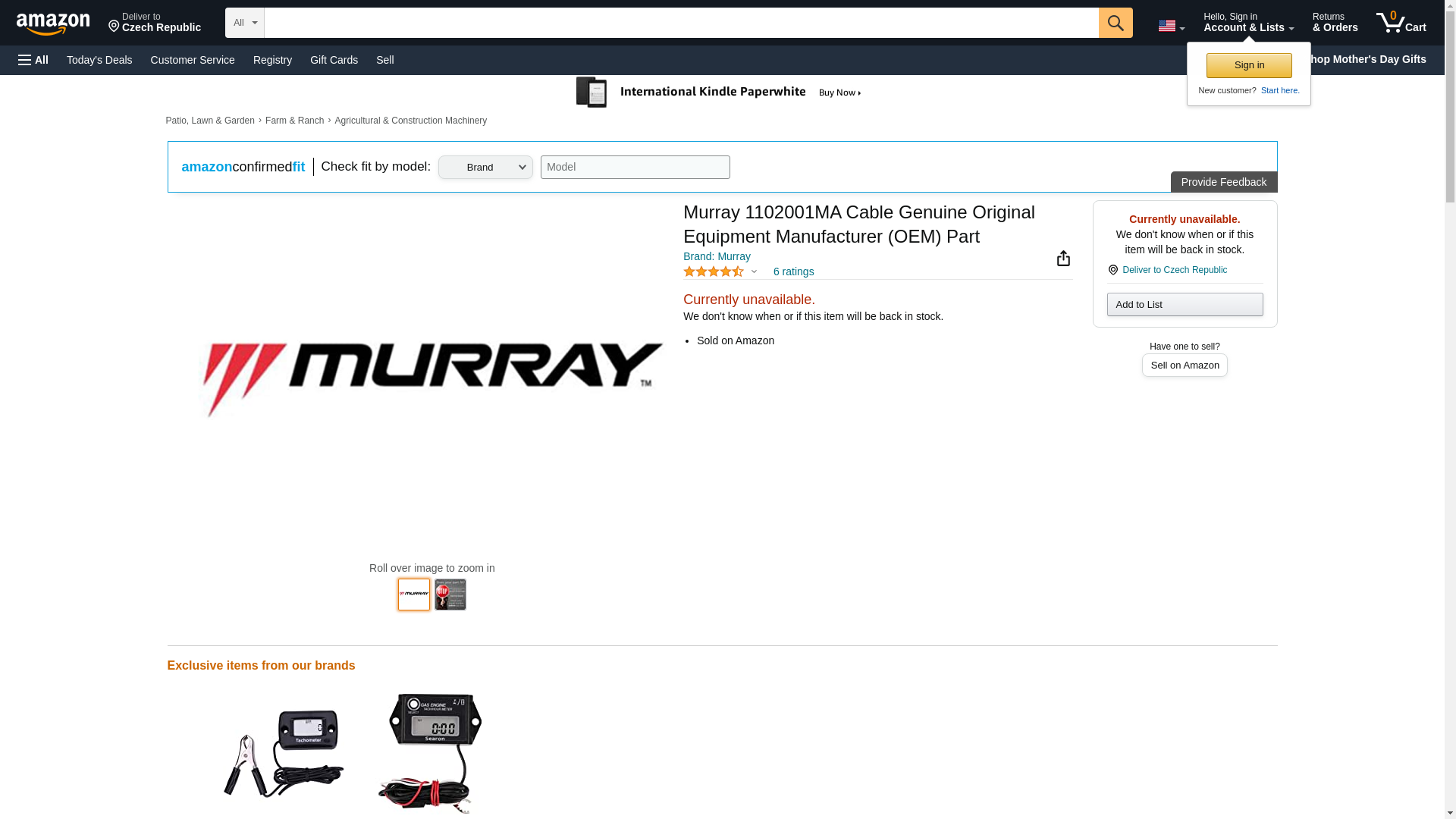Expand the search category All dropdown

pos(244,23)
